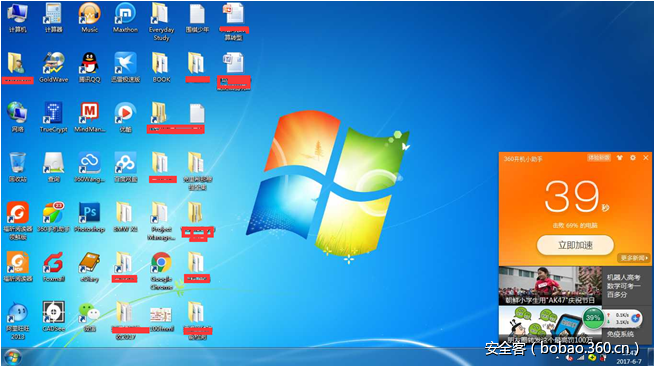Select the 围城少年 document file

point(197,18)
